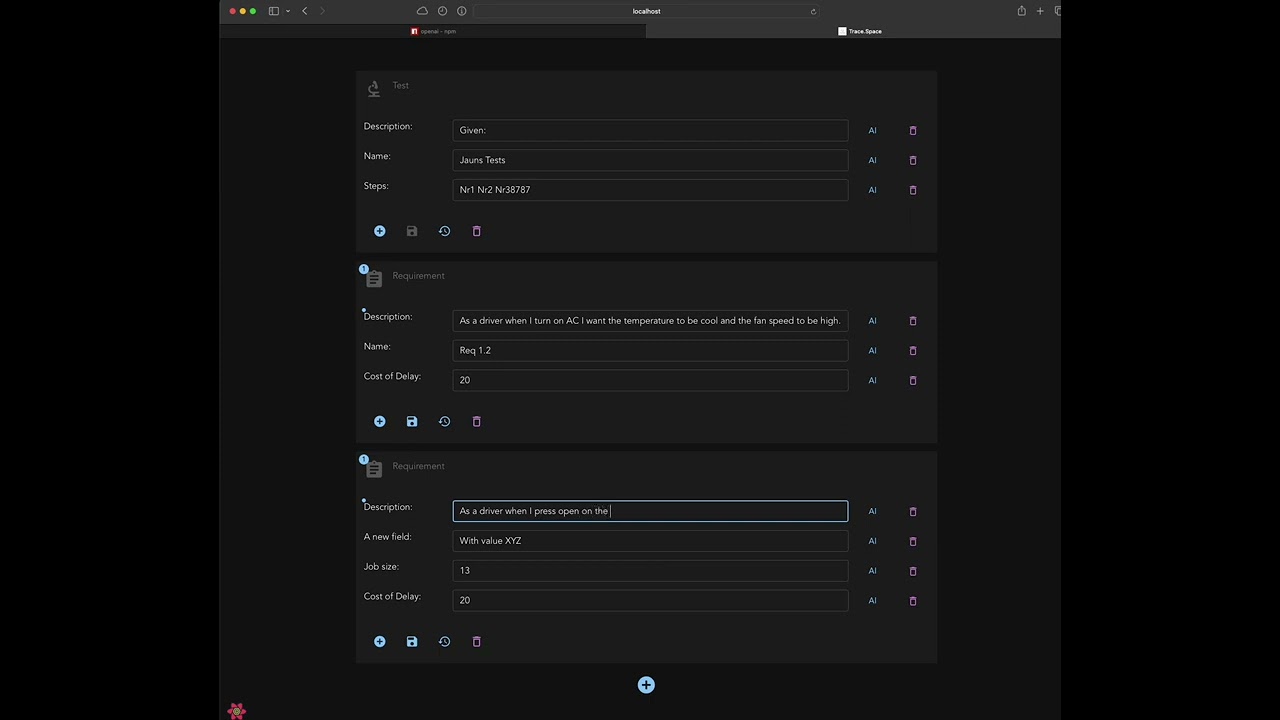Click AI button for Jauns Tests name
Viewport: 1280px width, 720px height.
click(x=872, y=160)
